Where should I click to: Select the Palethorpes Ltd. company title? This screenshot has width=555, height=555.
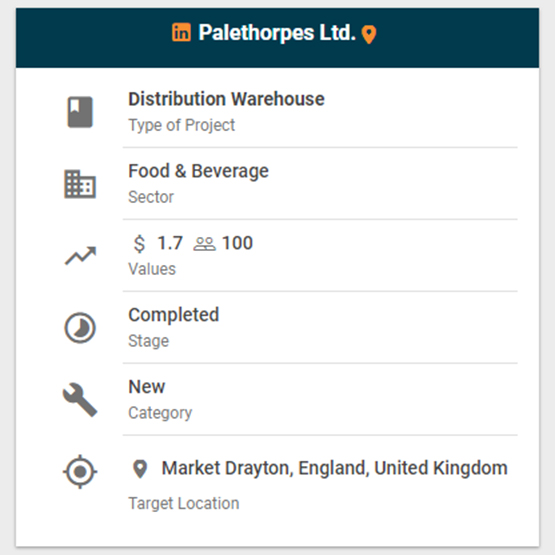click(277, 33)
